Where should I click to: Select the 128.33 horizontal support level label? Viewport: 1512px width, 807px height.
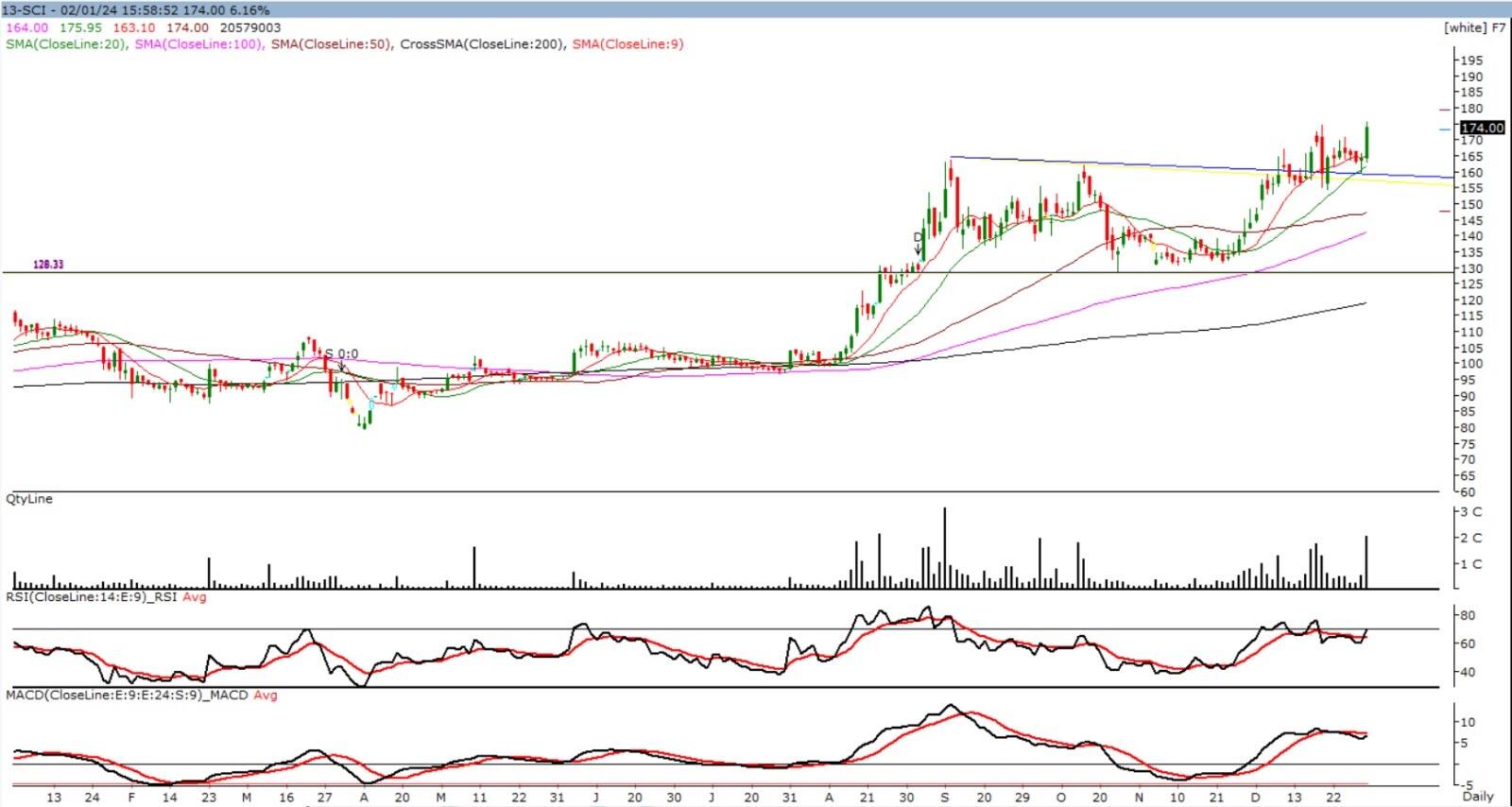(x=48, y=266)
